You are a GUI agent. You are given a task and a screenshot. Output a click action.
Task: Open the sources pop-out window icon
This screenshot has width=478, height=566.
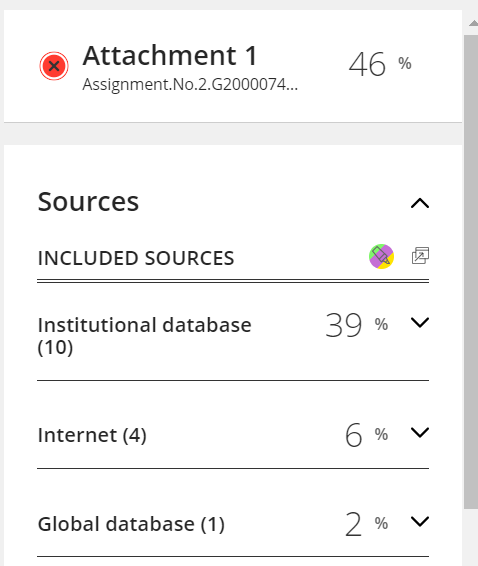click(x=420, y=256)
